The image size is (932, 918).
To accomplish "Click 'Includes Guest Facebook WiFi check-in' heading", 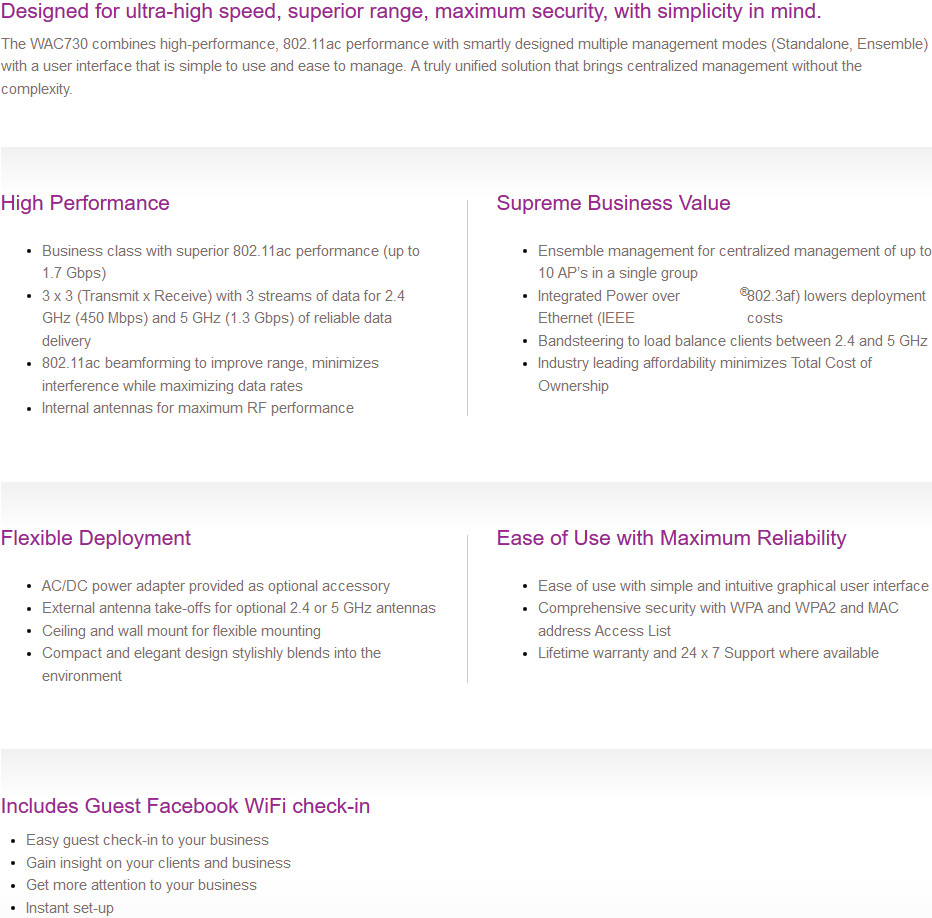I will (x=185, y=806).
